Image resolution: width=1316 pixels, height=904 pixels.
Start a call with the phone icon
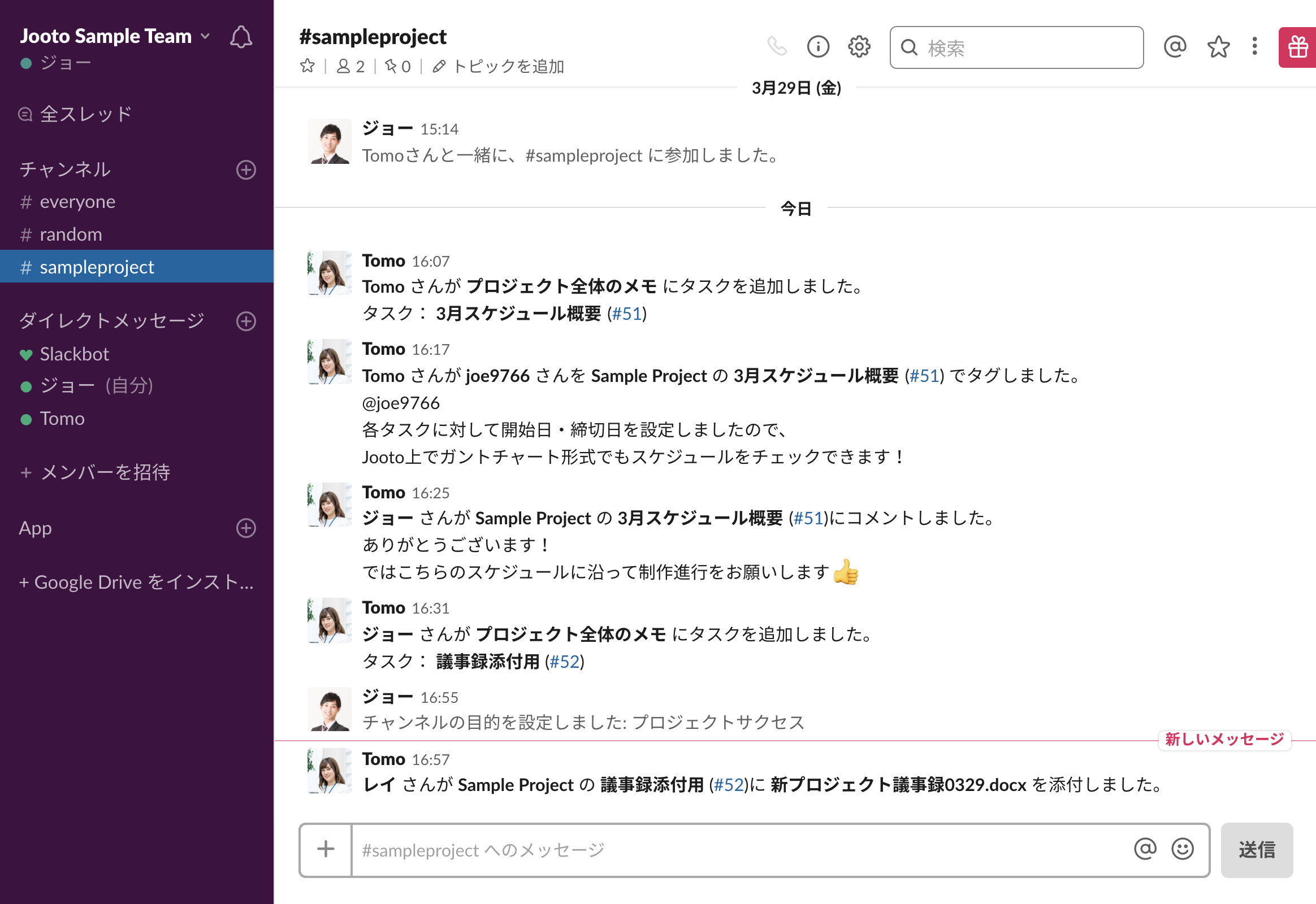pyautogui.click(x=777, y=46)
